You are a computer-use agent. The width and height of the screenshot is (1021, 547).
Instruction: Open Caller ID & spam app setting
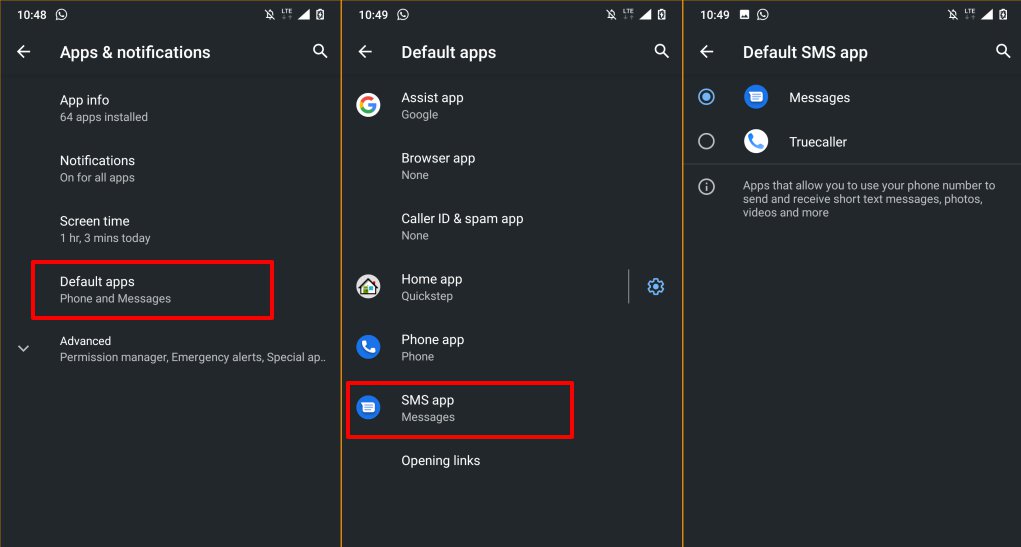coord(462,226)
